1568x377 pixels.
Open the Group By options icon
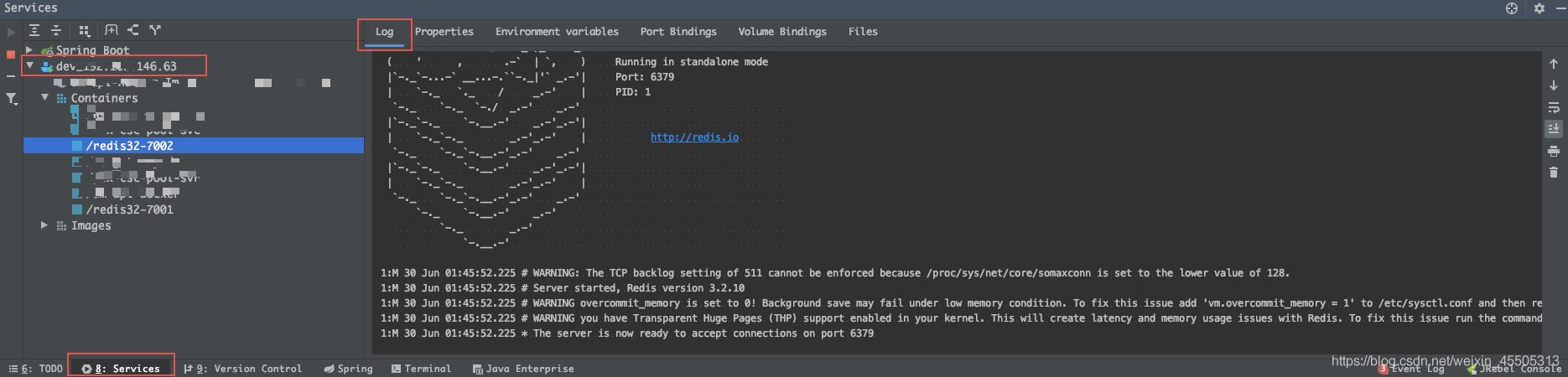pos(84,30)
